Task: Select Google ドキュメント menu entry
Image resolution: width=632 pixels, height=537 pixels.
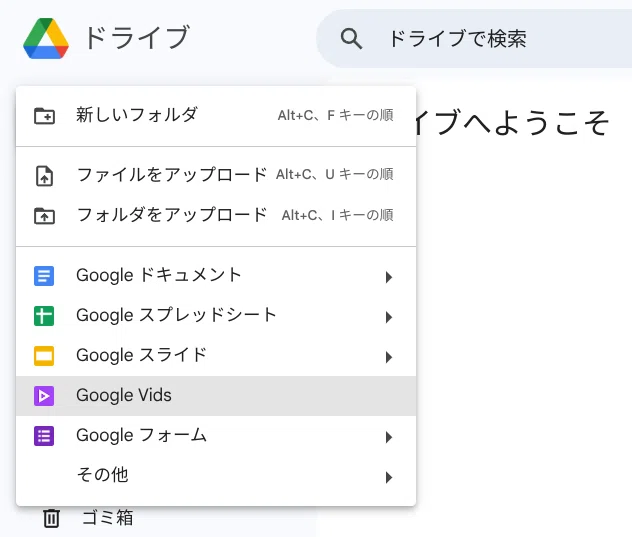Action: [216, 276]
